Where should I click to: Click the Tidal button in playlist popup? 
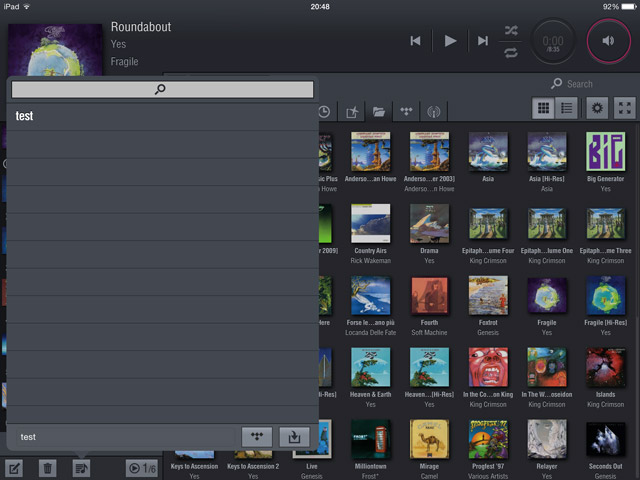click(257, 437)
